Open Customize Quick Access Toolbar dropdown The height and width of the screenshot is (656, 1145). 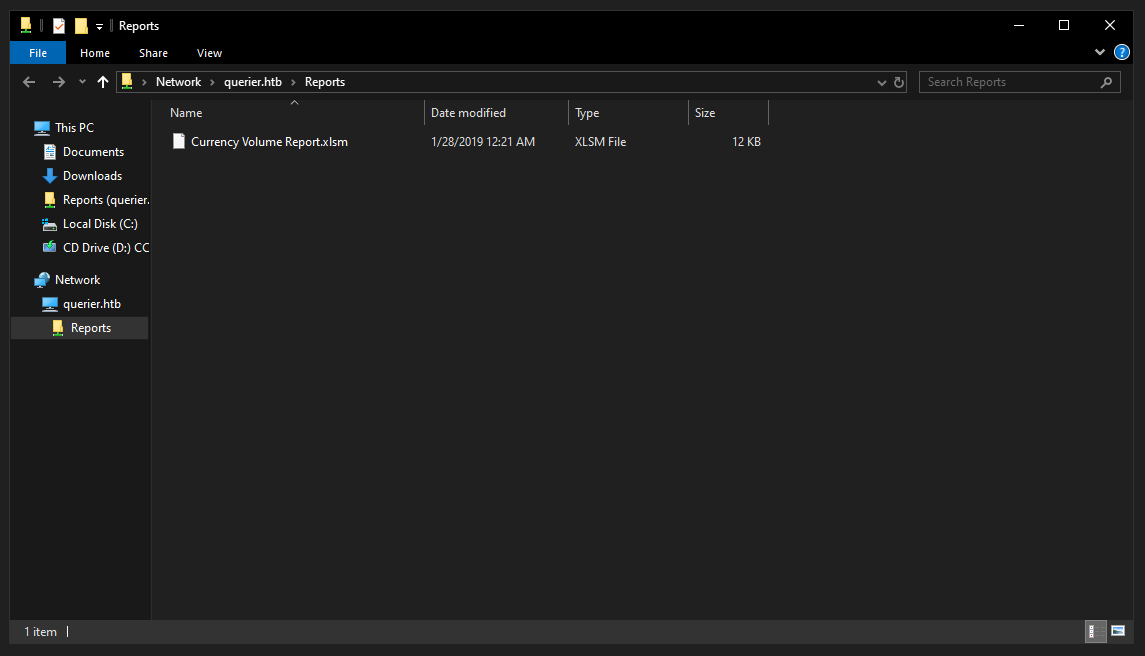tap(100, 26)
